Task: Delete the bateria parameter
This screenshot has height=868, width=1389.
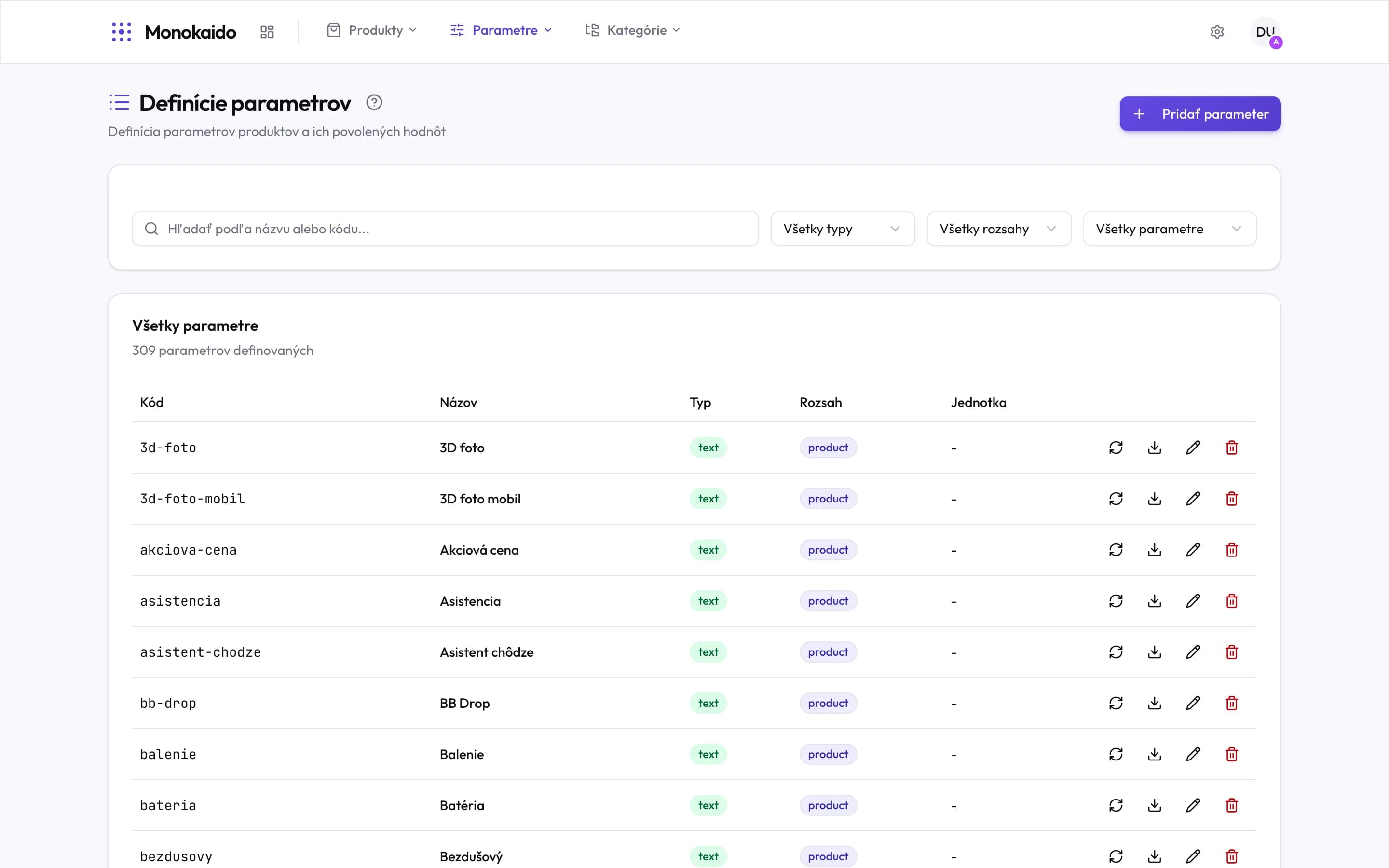Action: click(1231, 805)
